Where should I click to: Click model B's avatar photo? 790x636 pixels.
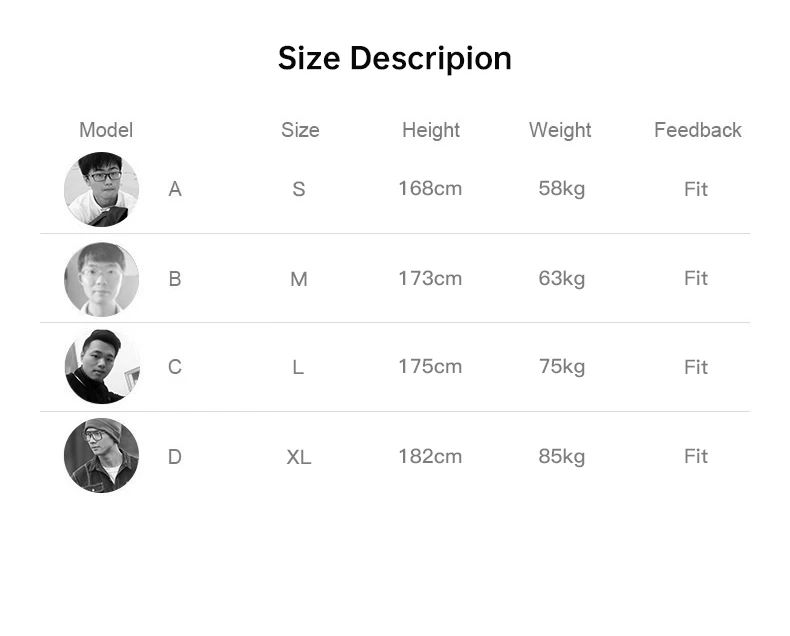[101, 279]
